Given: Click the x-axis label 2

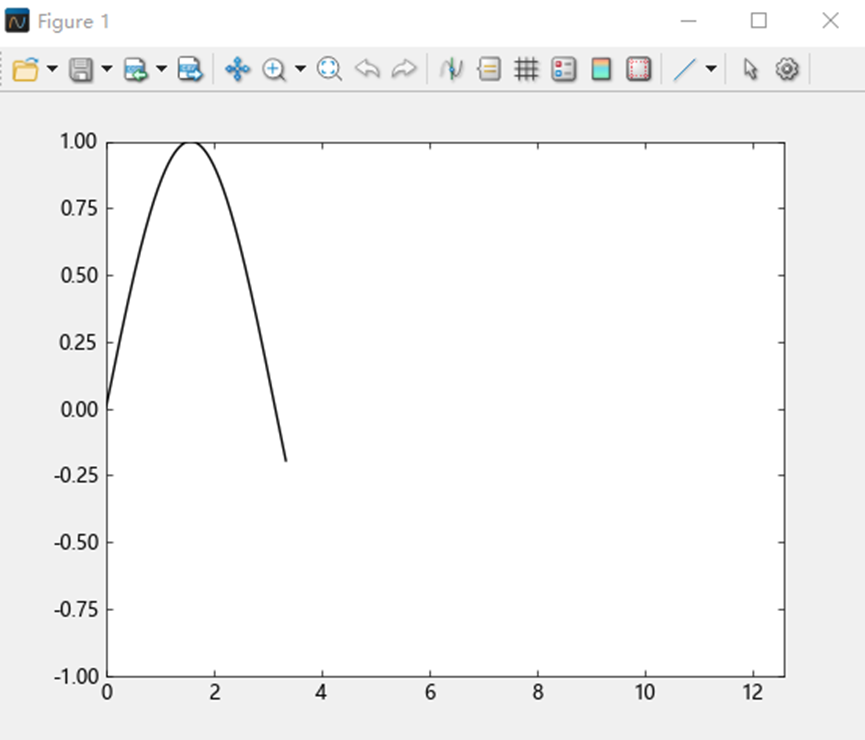Looking at the screenshot, I should [x=215, y=693].
